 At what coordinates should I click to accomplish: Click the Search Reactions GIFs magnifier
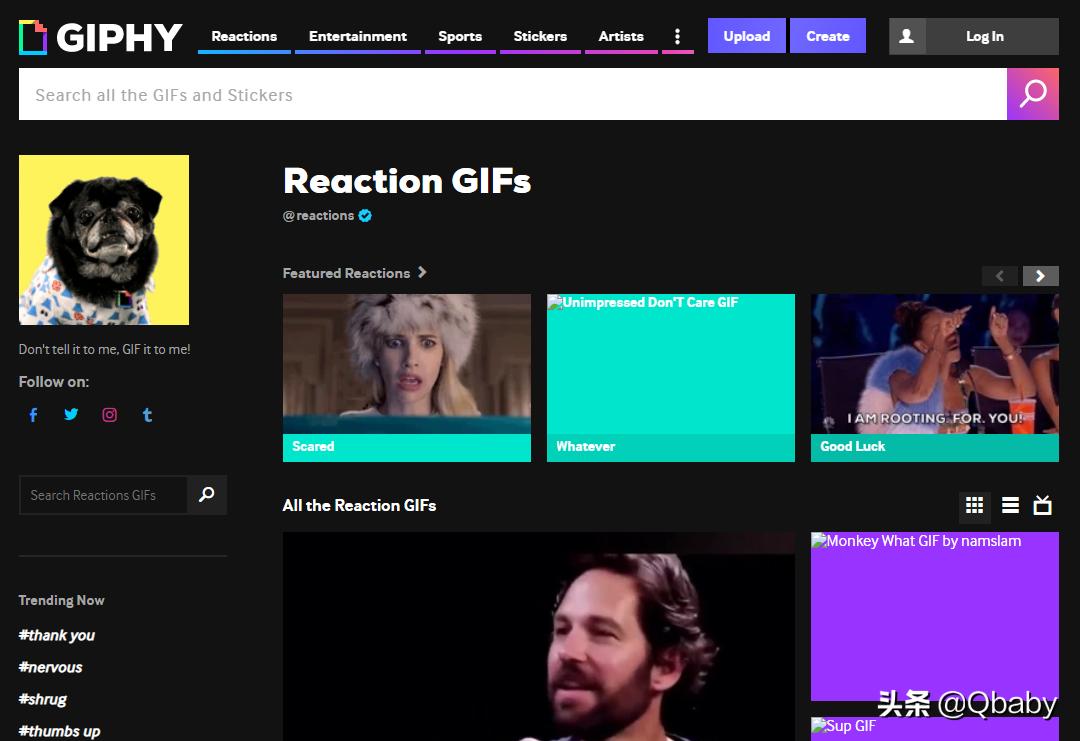(207, 494)
